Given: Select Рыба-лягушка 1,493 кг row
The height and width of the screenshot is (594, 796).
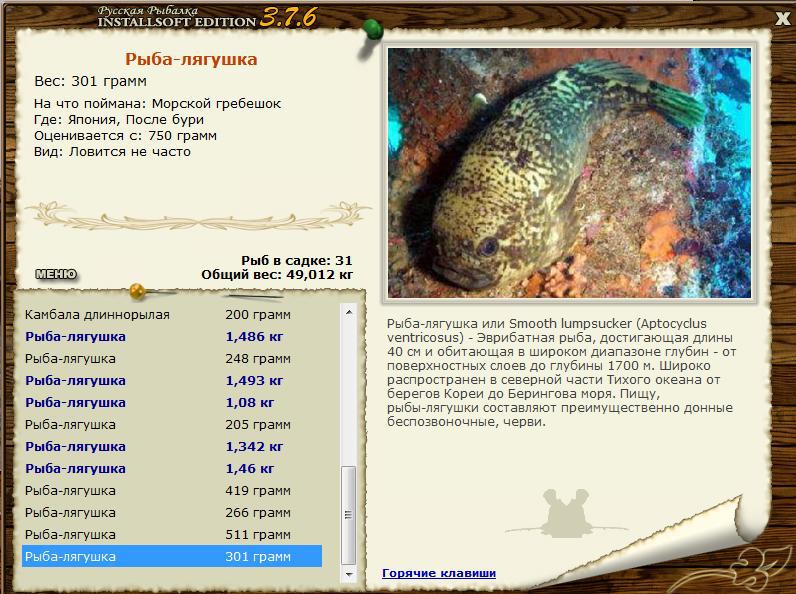Looking at the screenshot, I should [x=172, y=381].
